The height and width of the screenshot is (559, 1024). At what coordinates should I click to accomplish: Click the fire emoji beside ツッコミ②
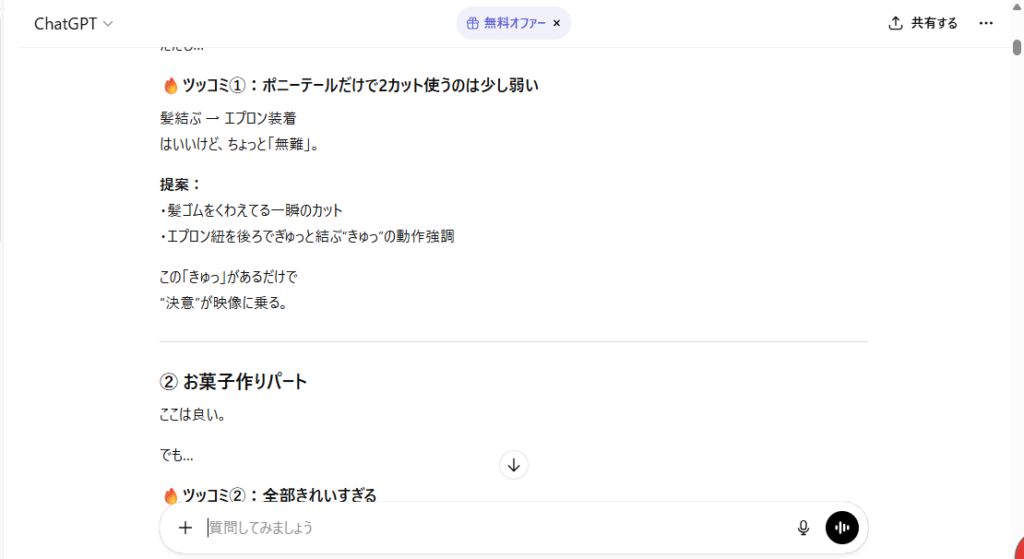point(170,495)
